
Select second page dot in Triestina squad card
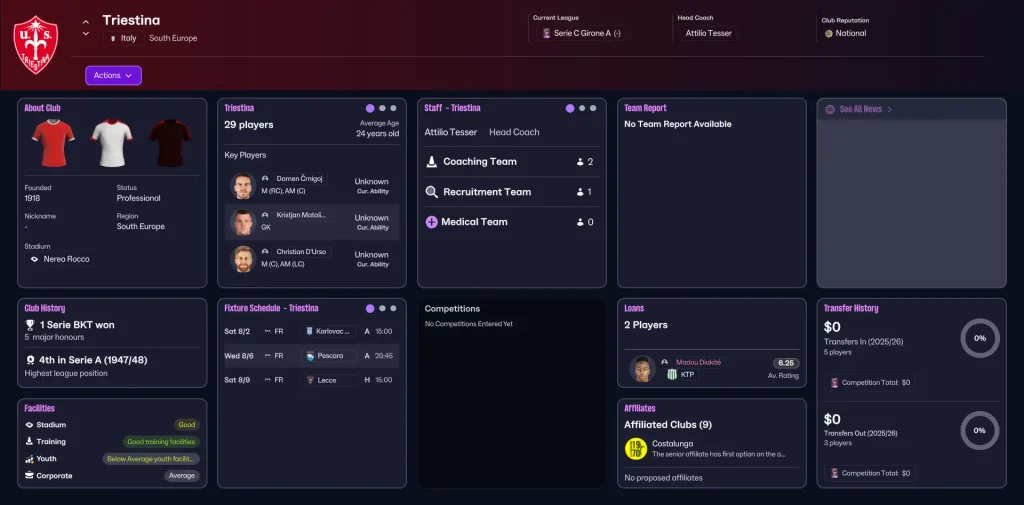click(x=383, y=108)
